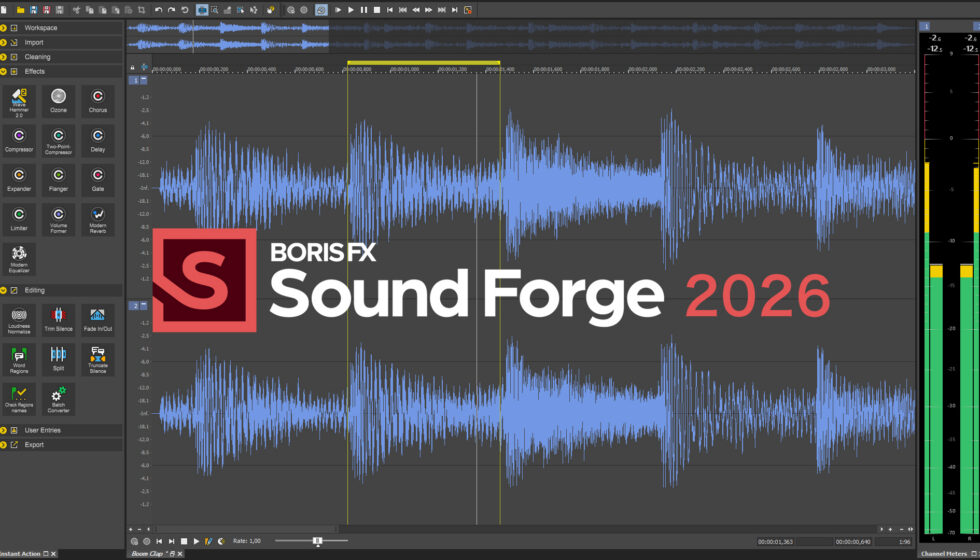Click Play in the bottom transport bar
This screenshot has height=560, width=980.
pyautogui.click(x=196, y=541)
